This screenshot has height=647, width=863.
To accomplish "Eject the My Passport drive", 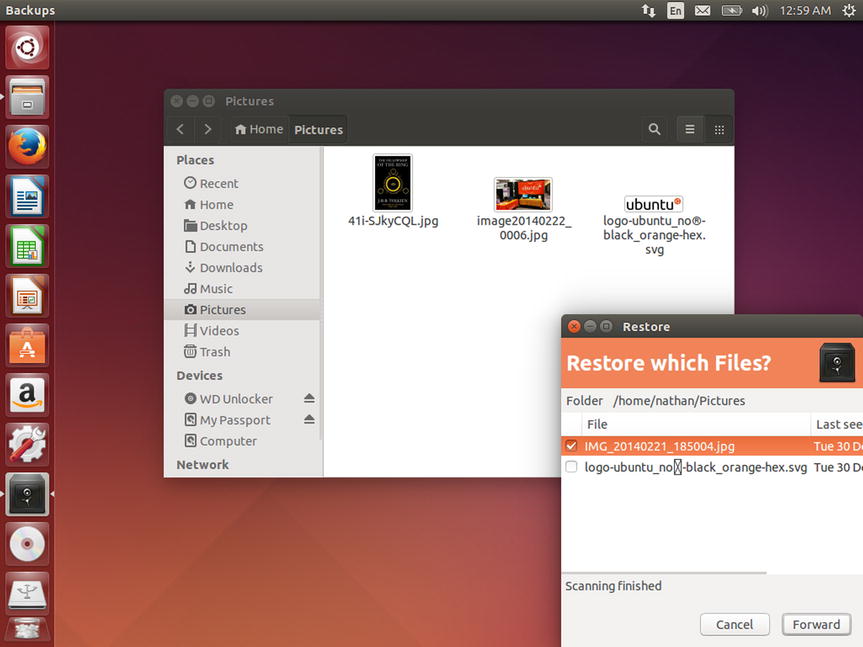I will click(309, 420).
